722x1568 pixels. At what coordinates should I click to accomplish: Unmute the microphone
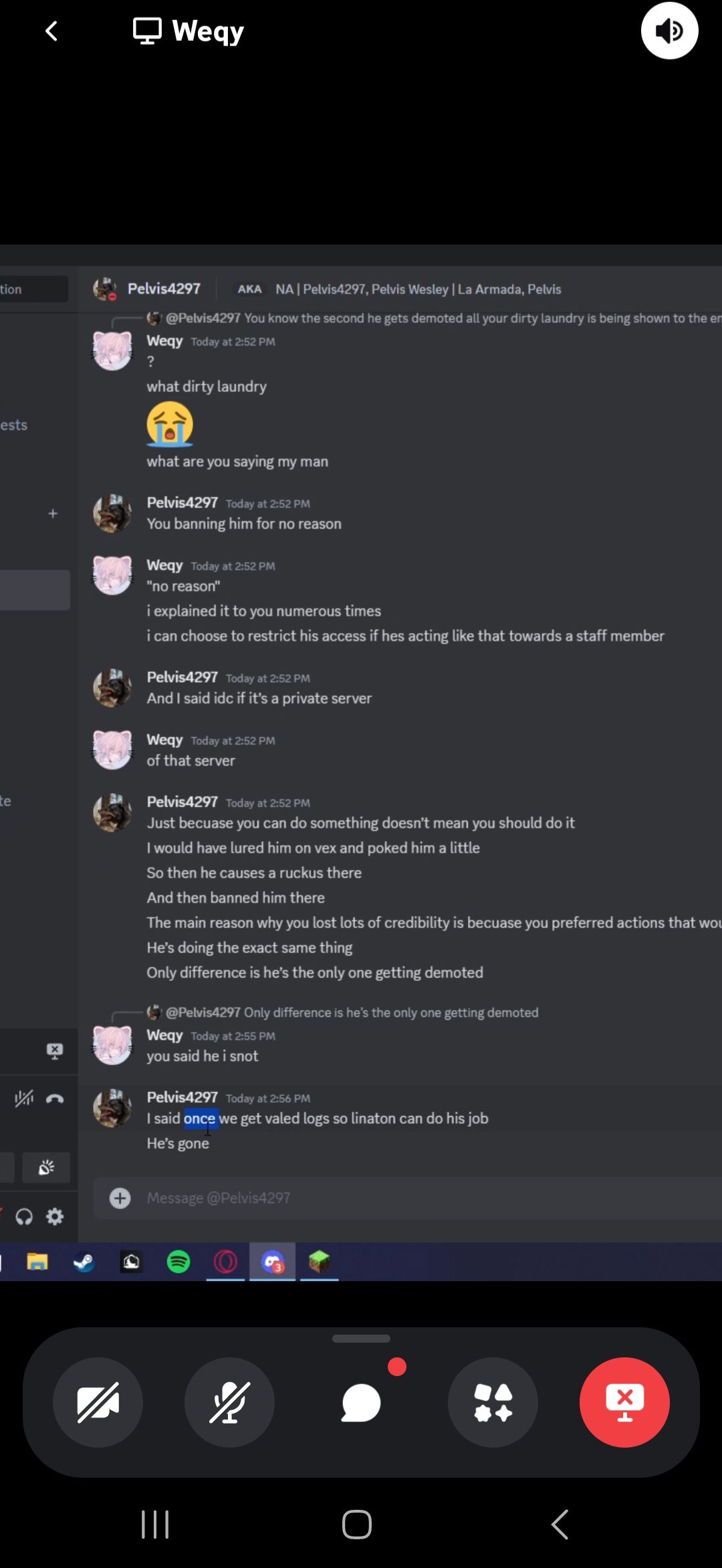(x=229, y=1402)
